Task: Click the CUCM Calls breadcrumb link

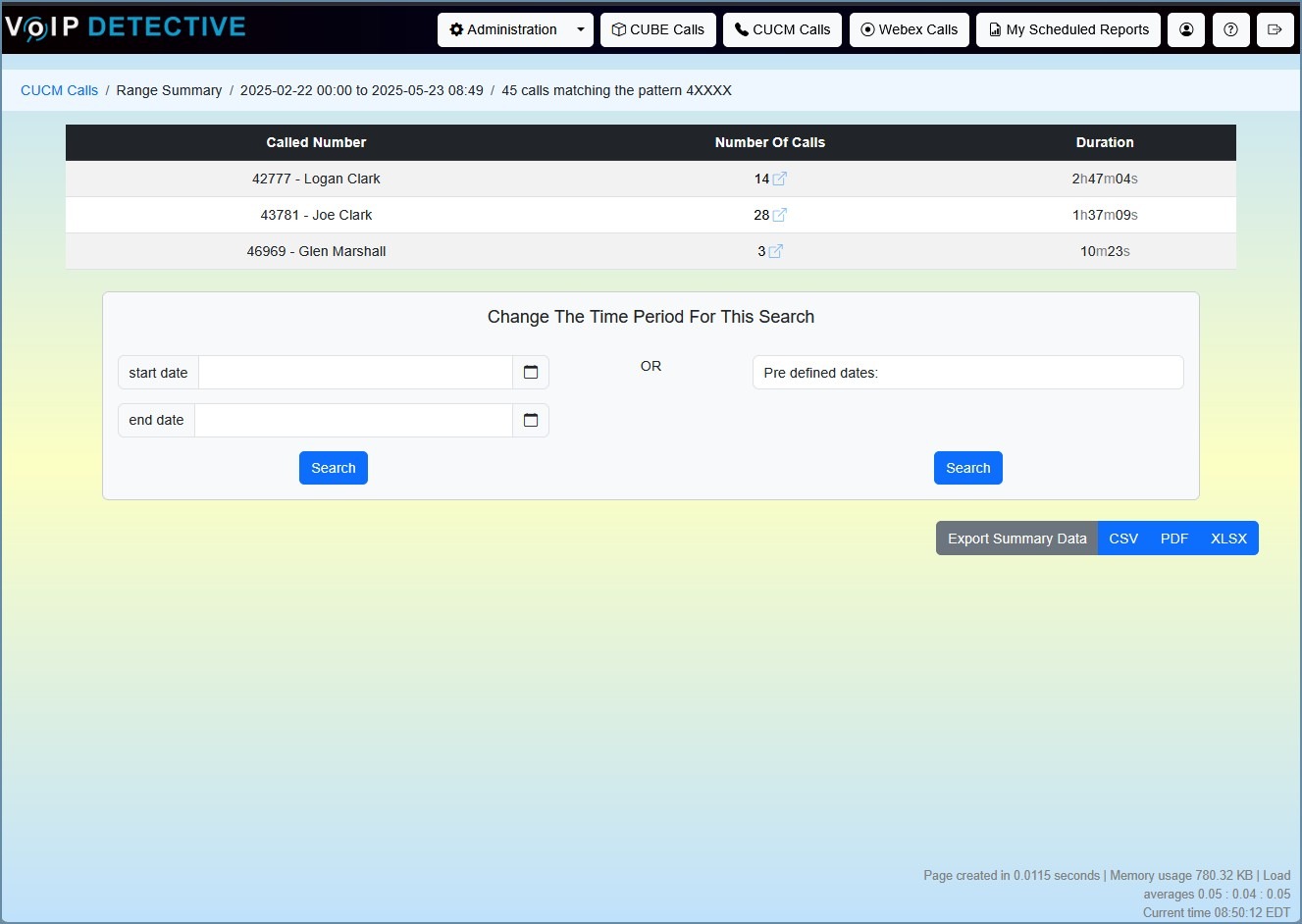Action: click(60, 90)
